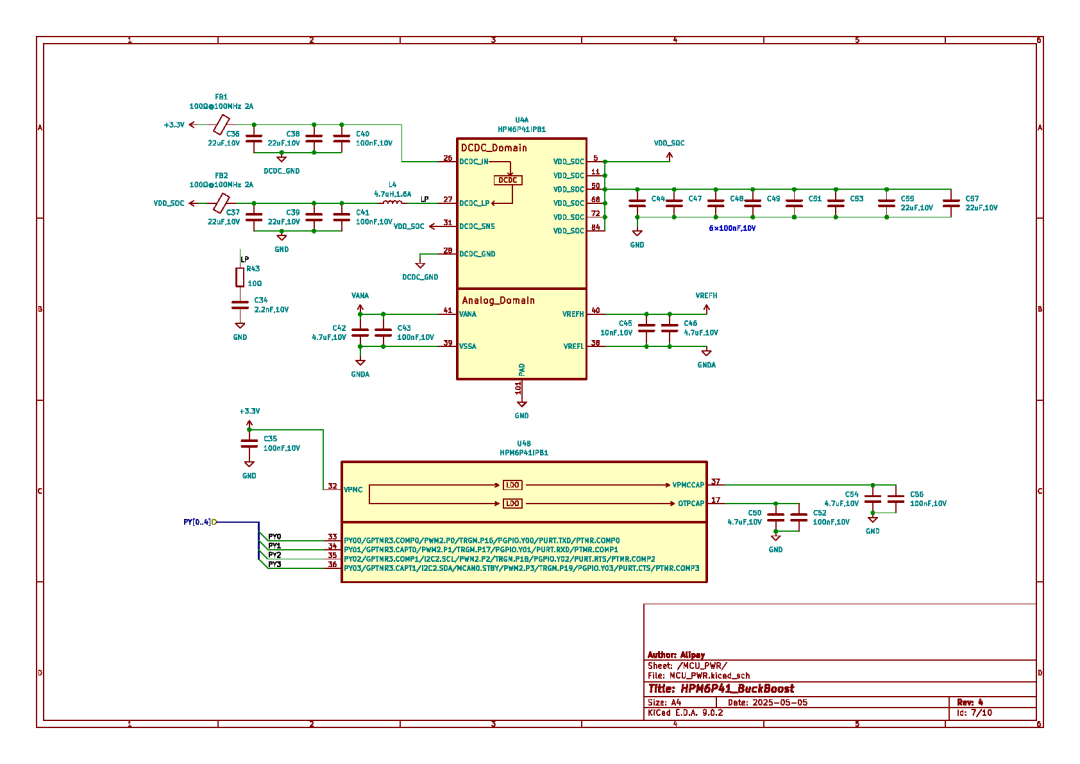The image size is (1080, 764).
Task: Select resistor R43 10Ω symbol
Action: (239, 277)
